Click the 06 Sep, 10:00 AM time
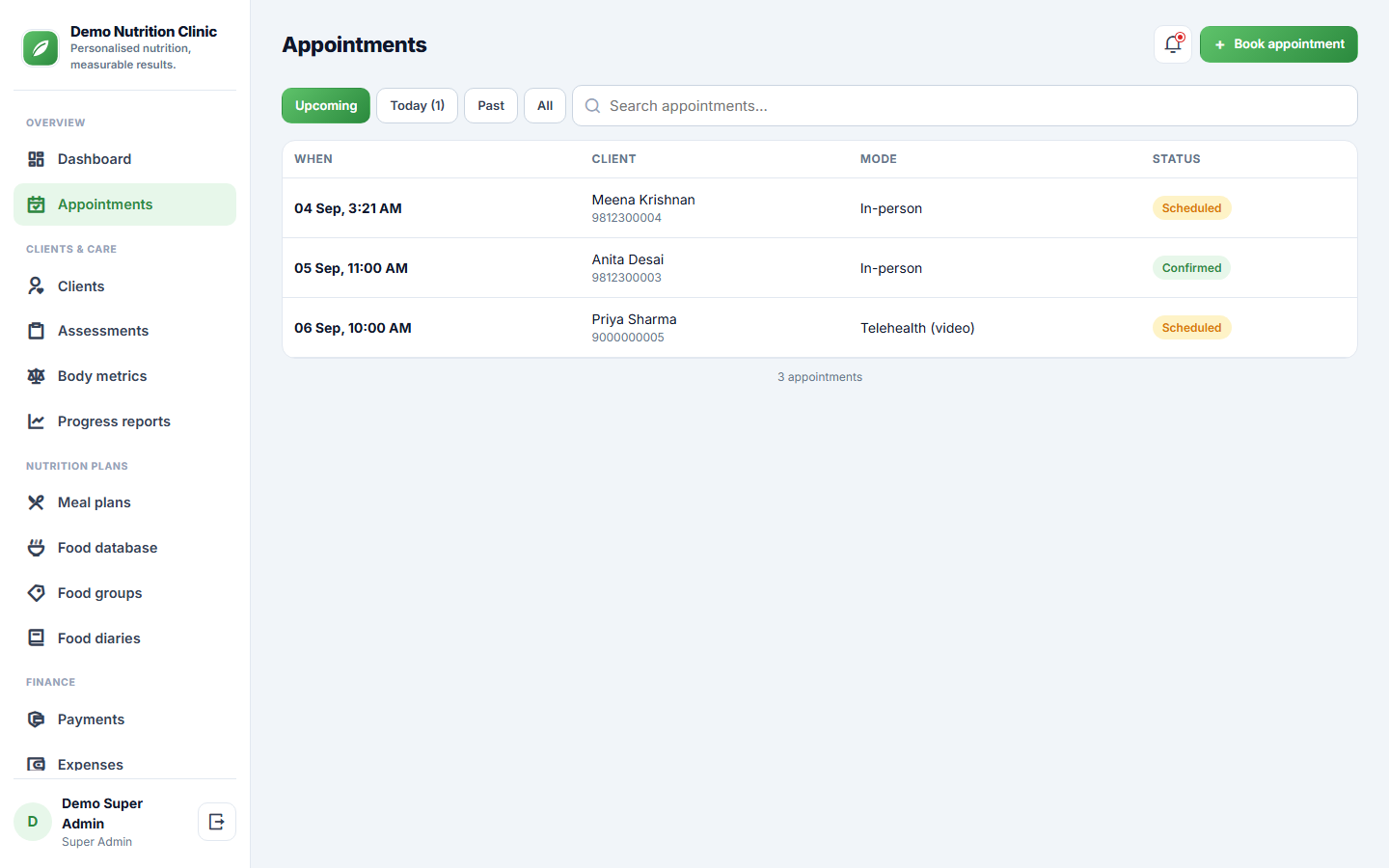 (x=353, y=328)
